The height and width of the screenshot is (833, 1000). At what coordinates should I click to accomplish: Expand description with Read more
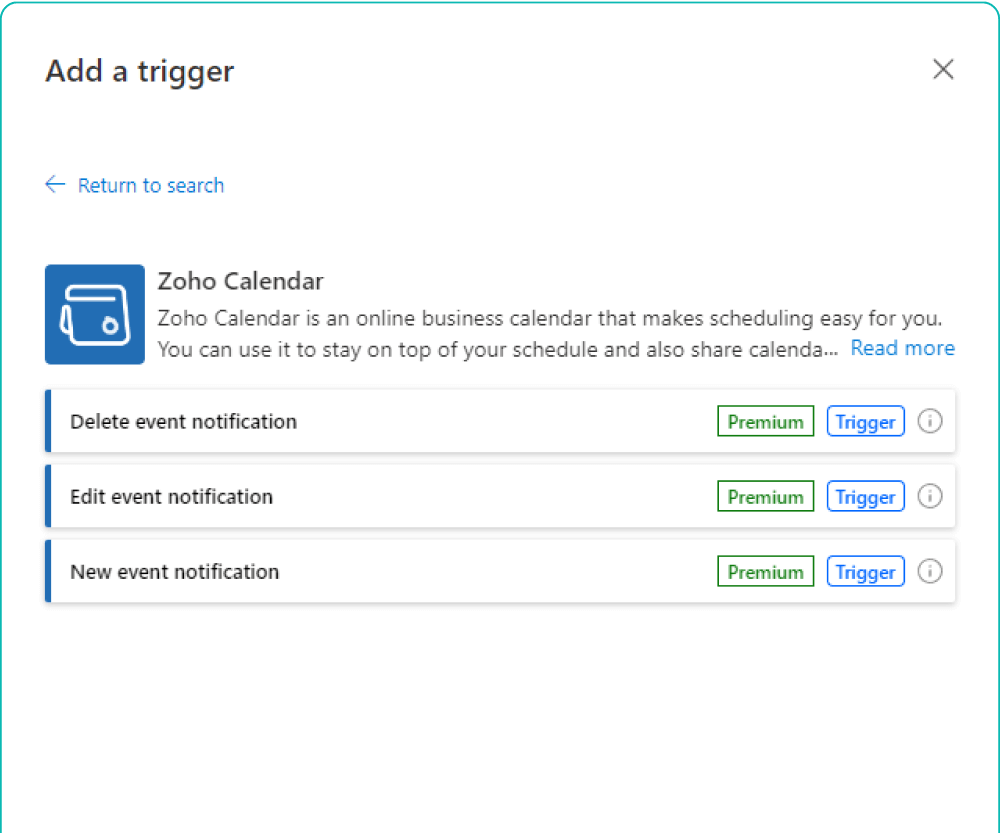tap(902, 348)
